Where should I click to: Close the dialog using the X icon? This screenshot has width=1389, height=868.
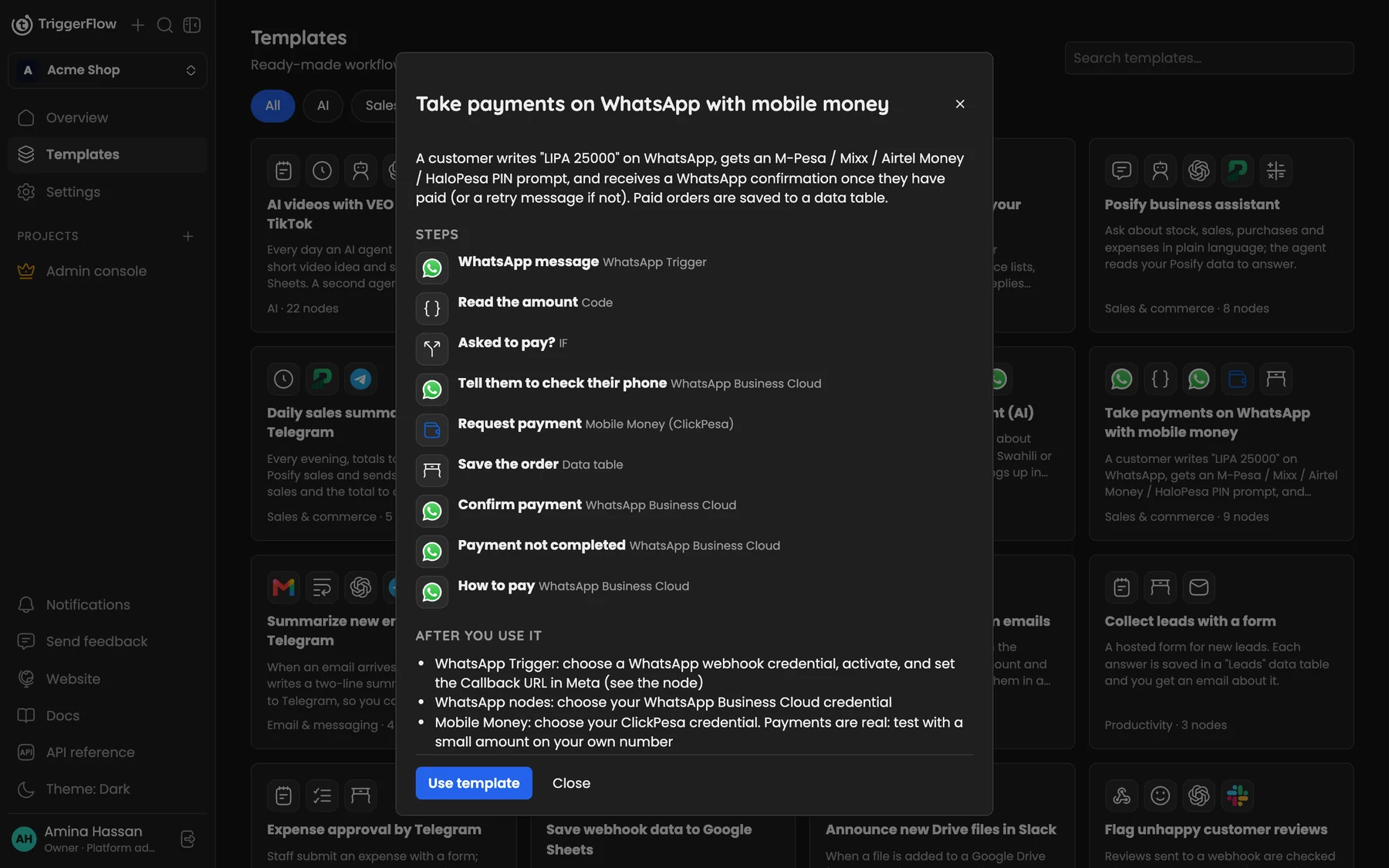click(960, 103)
